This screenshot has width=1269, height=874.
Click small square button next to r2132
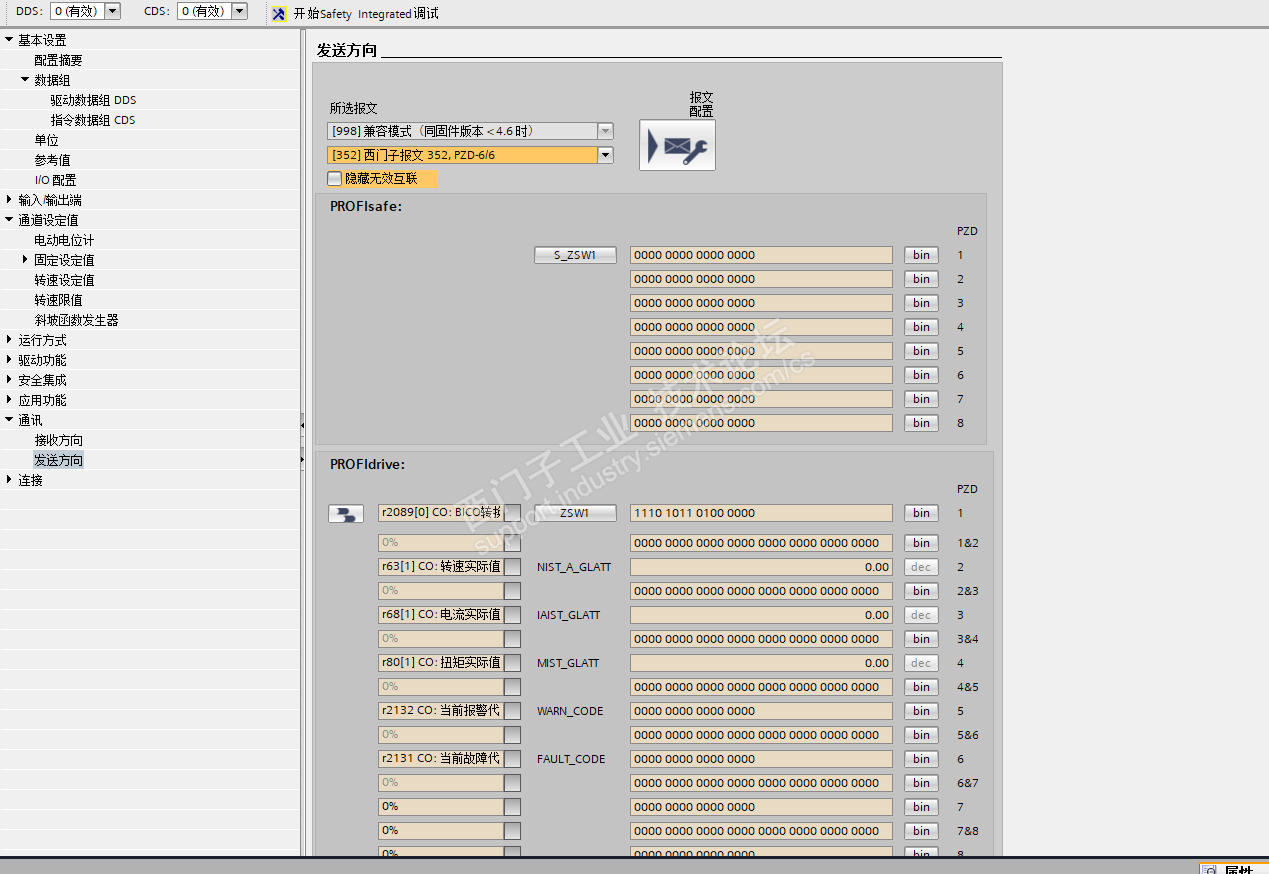512,711
